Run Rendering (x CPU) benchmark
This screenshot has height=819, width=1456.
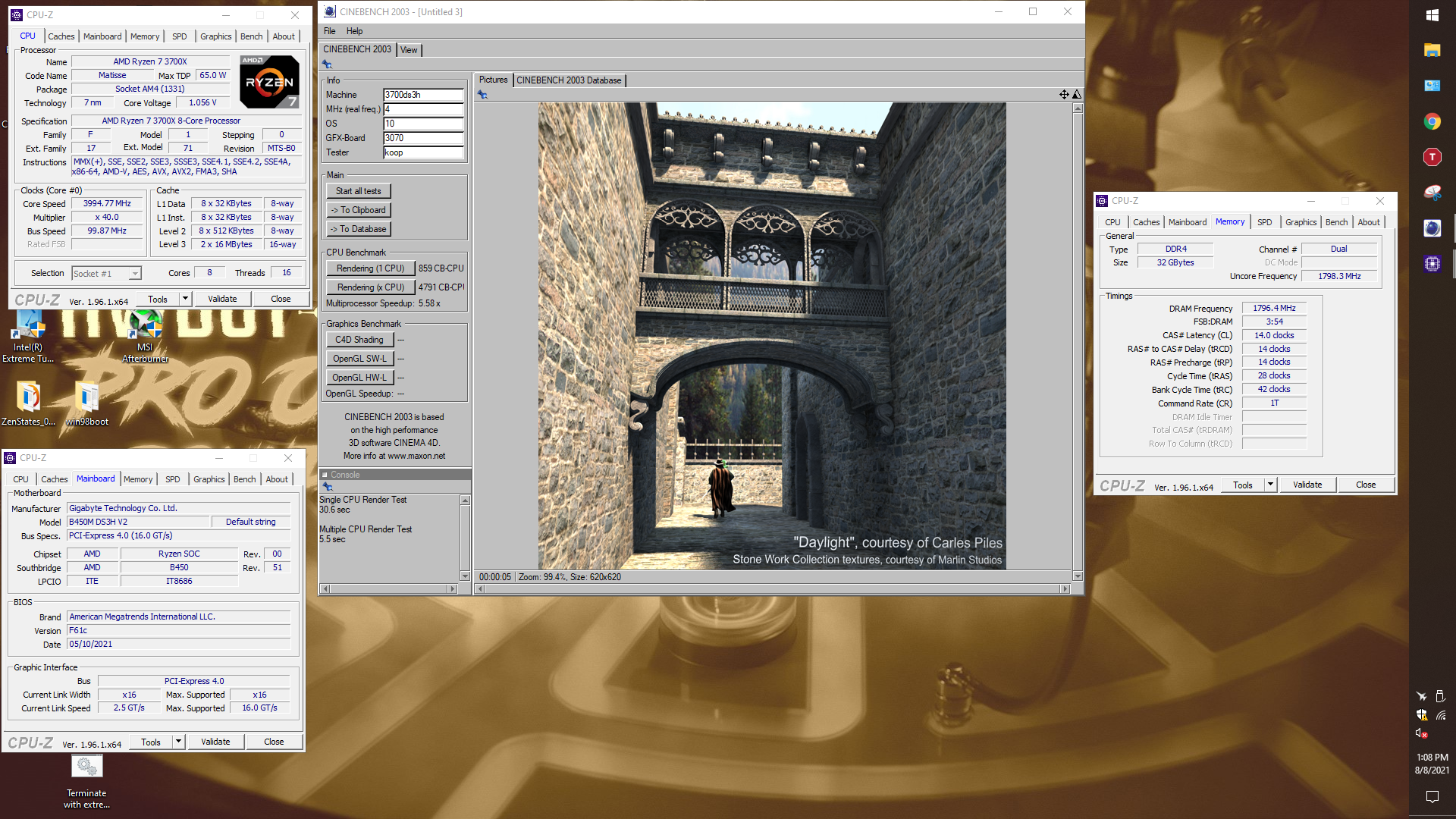tap(370, 287)
